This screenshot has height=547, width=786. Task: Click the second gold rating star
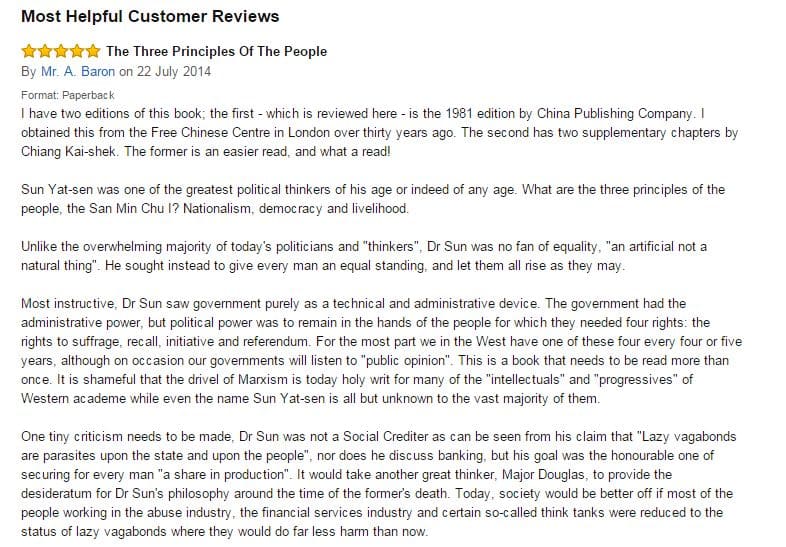coord(45,51)
